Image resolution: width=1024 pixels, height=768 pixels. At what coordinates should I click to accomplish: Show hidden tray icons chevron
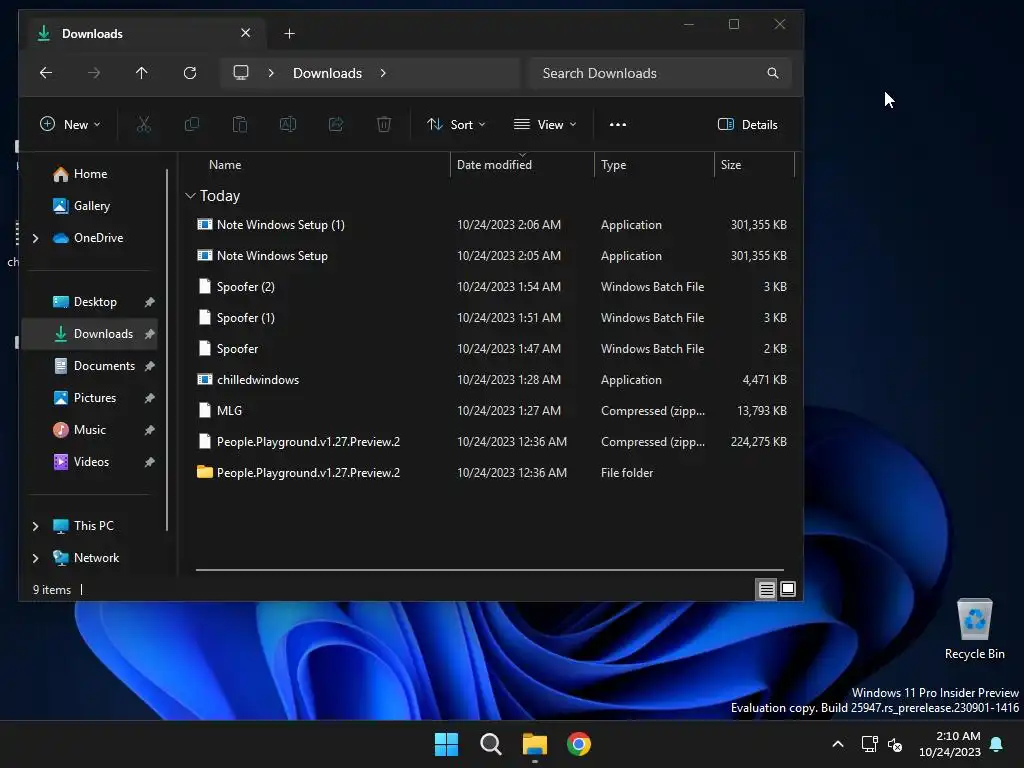pyautogui.click(x=838, y=744)
